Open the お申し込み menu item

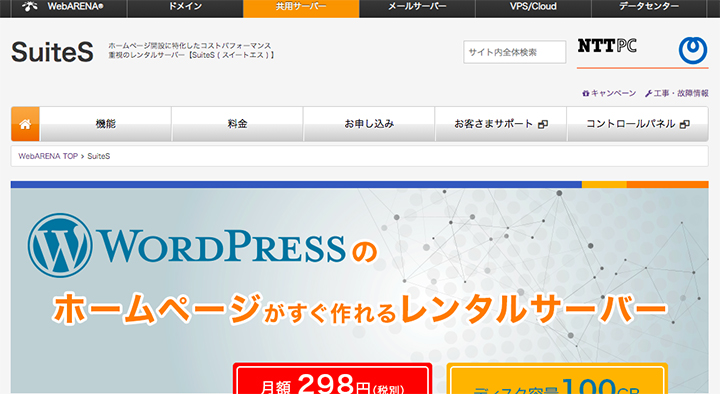click(369, 124)
